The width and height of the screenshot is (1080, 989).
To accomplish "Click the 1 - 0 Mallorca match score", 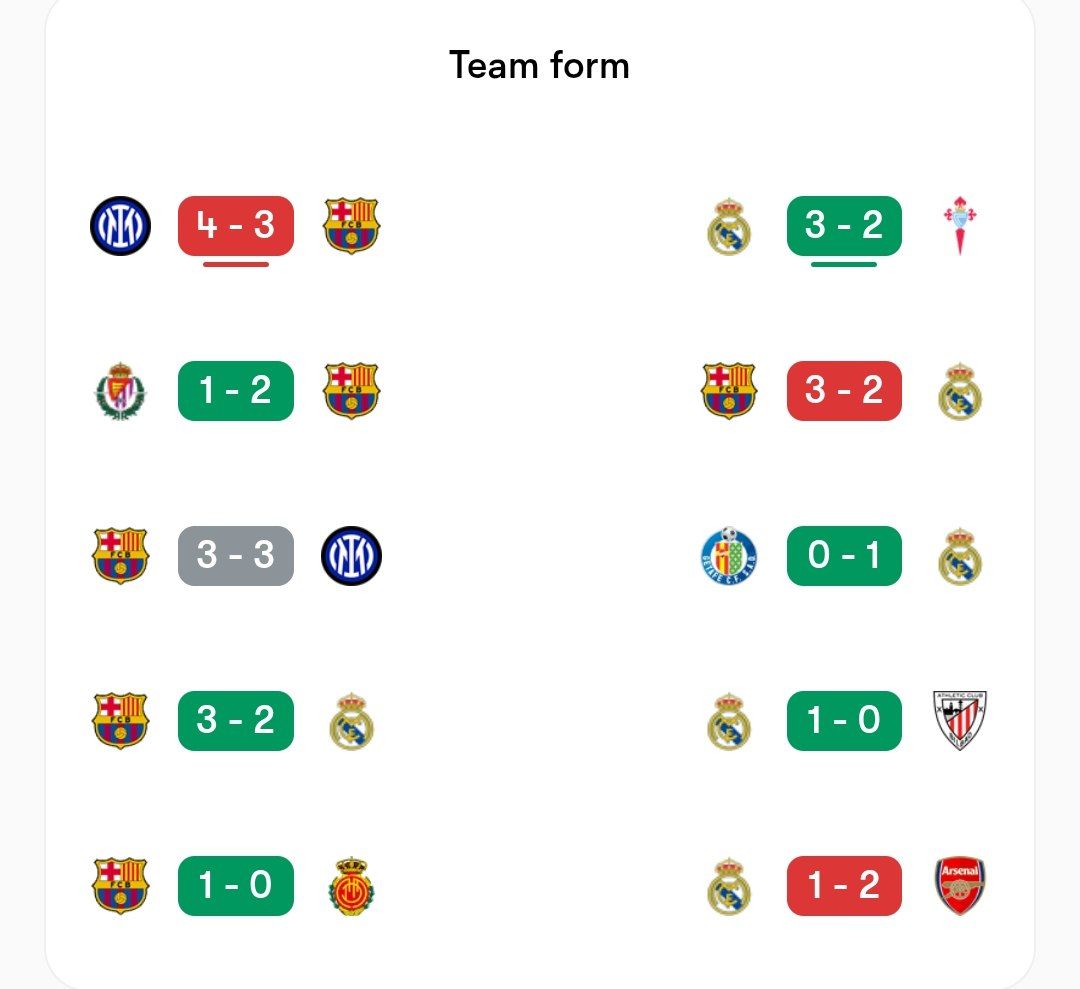I will pos(236,886).
